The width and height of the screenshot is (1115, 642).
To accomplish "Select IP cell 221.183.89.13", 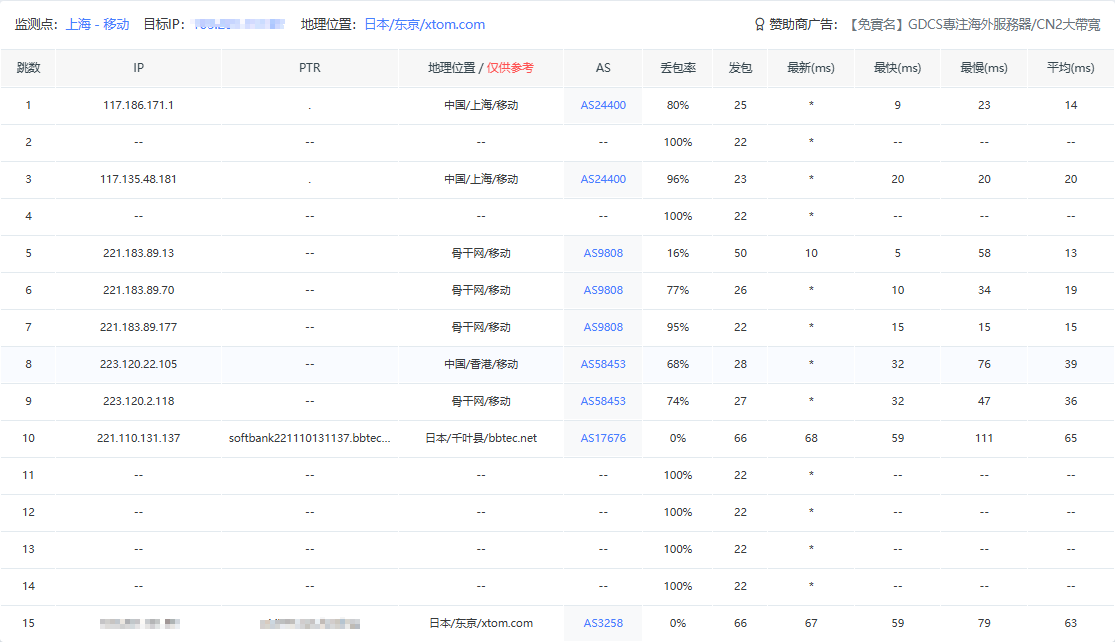I will tap(139, 253).
